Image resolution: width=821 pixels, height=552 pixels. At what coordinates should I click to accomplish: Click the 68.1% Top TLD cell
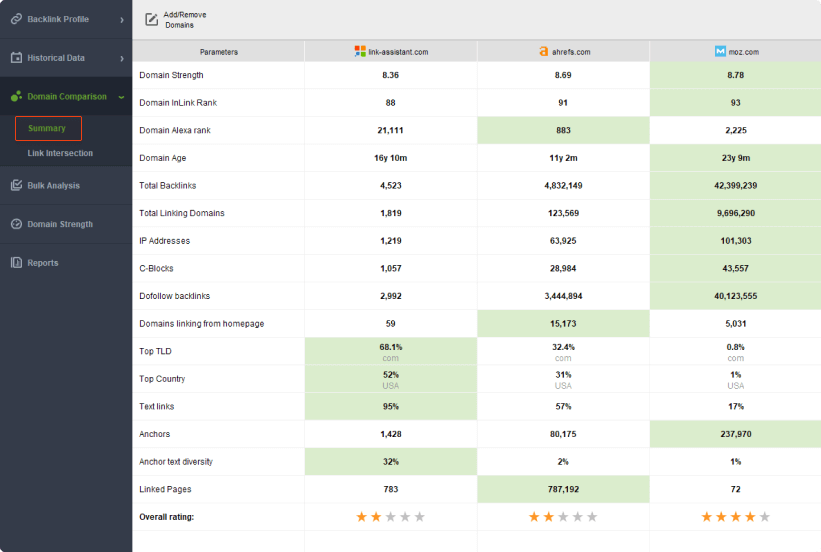[391, 351]
